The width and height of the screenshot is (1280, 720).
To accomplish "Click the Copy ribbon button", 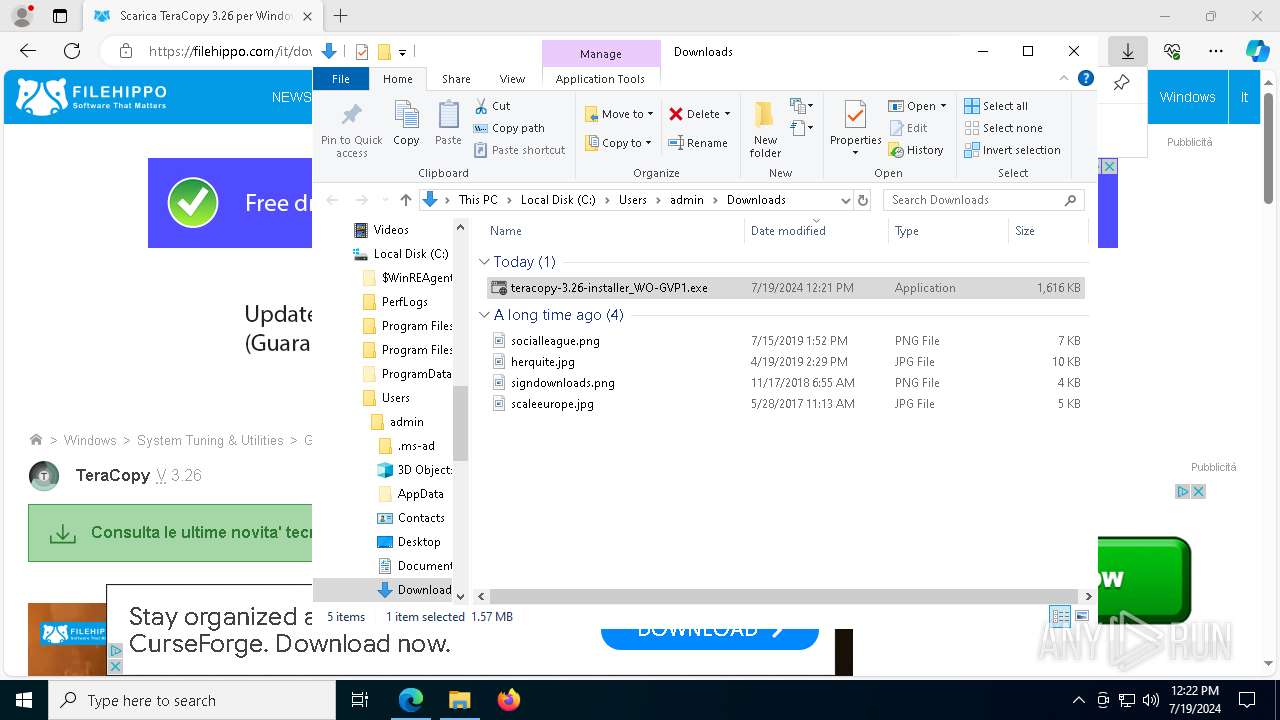I will [x=406, y=124].
